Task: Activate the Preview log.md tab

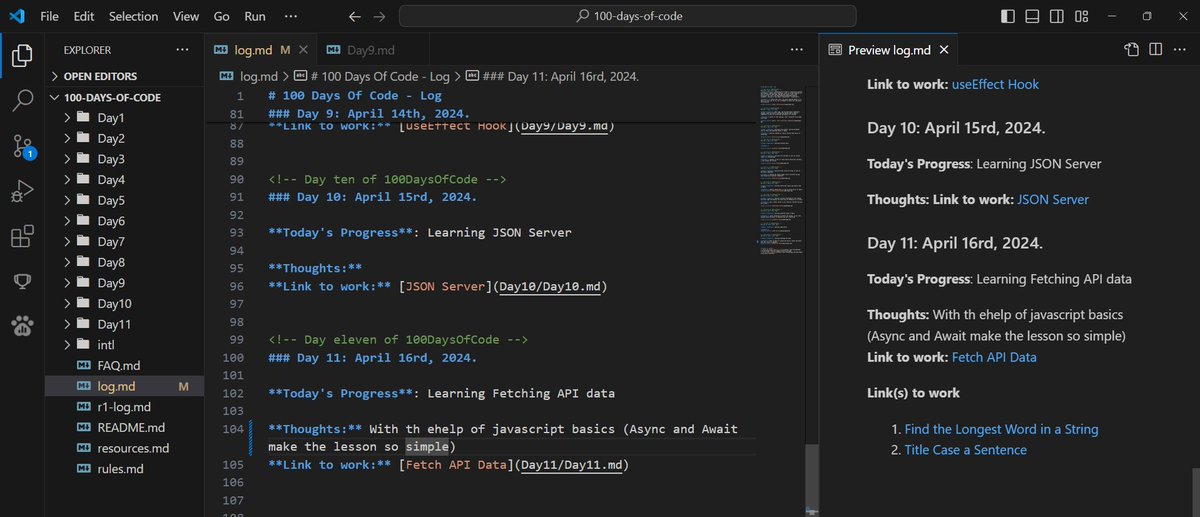Action: [x=890, y=50]
